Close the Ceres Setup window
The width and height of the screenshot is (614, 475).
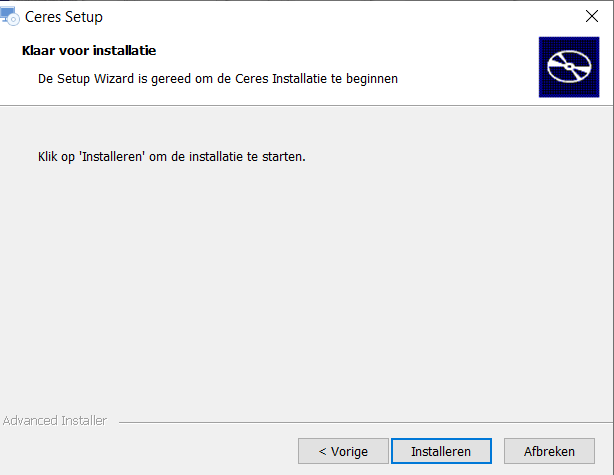[592, 16]
